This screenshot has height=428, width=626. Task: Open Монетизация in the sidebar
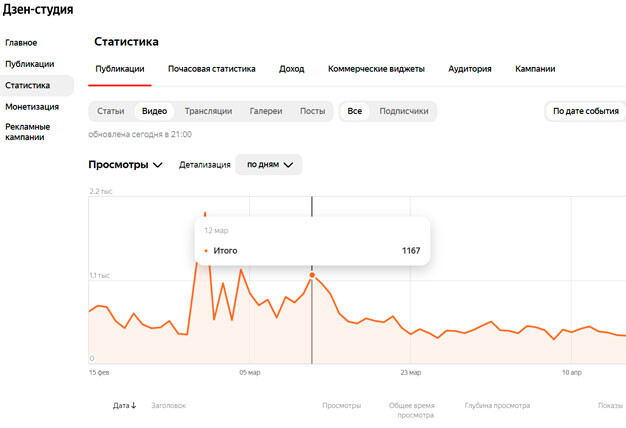(x=32, y=106)
